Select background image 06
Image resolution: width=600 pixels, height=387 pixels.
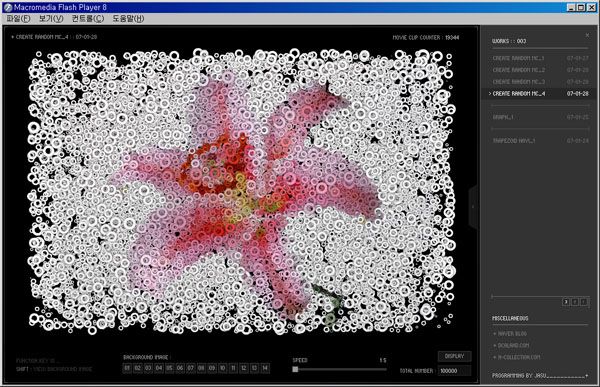180,368
